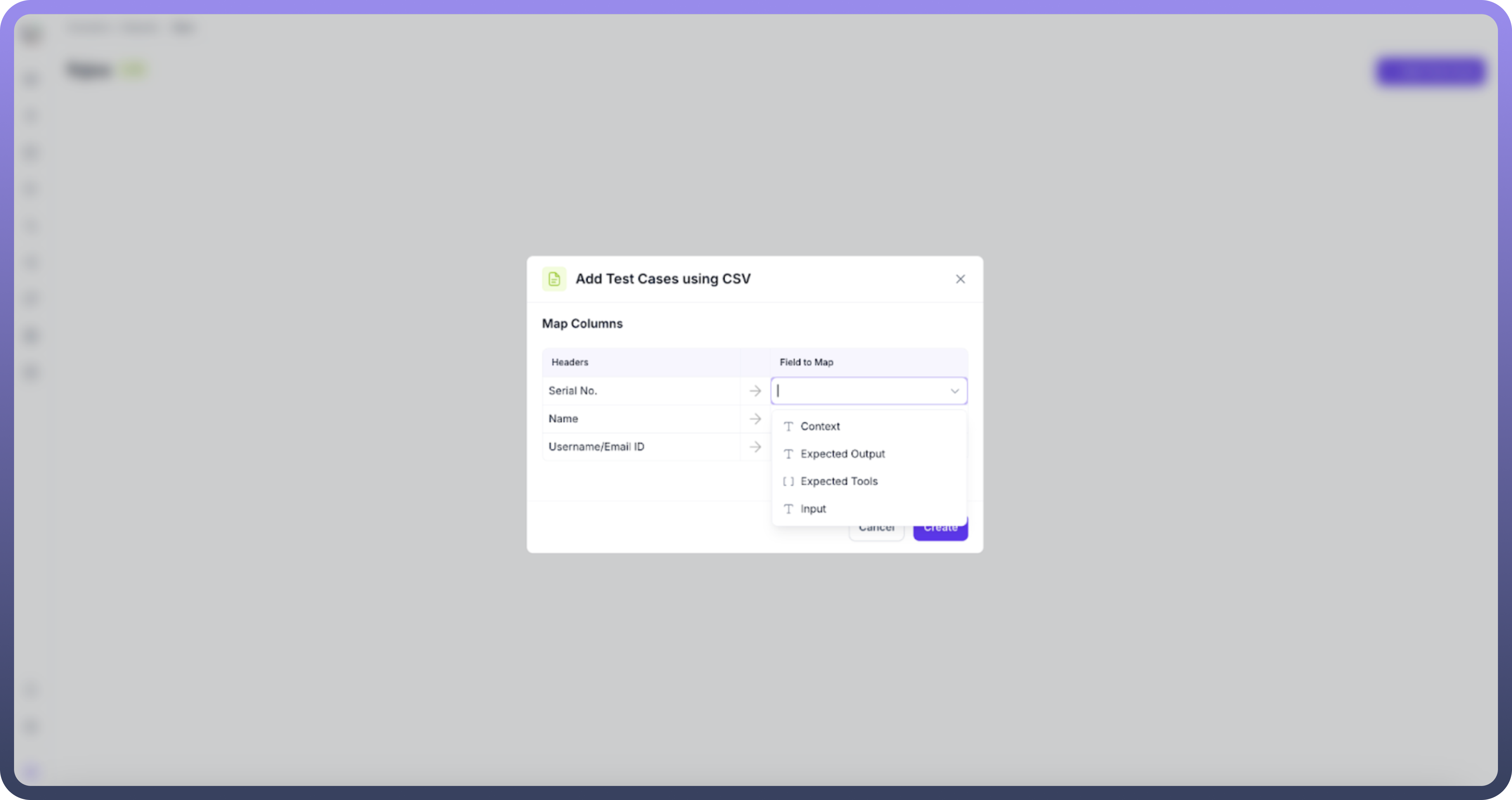The width and height of the screenshot is (1512, 800).
Task: Click the arrow icon beside Name
Action: click(755, 419)
